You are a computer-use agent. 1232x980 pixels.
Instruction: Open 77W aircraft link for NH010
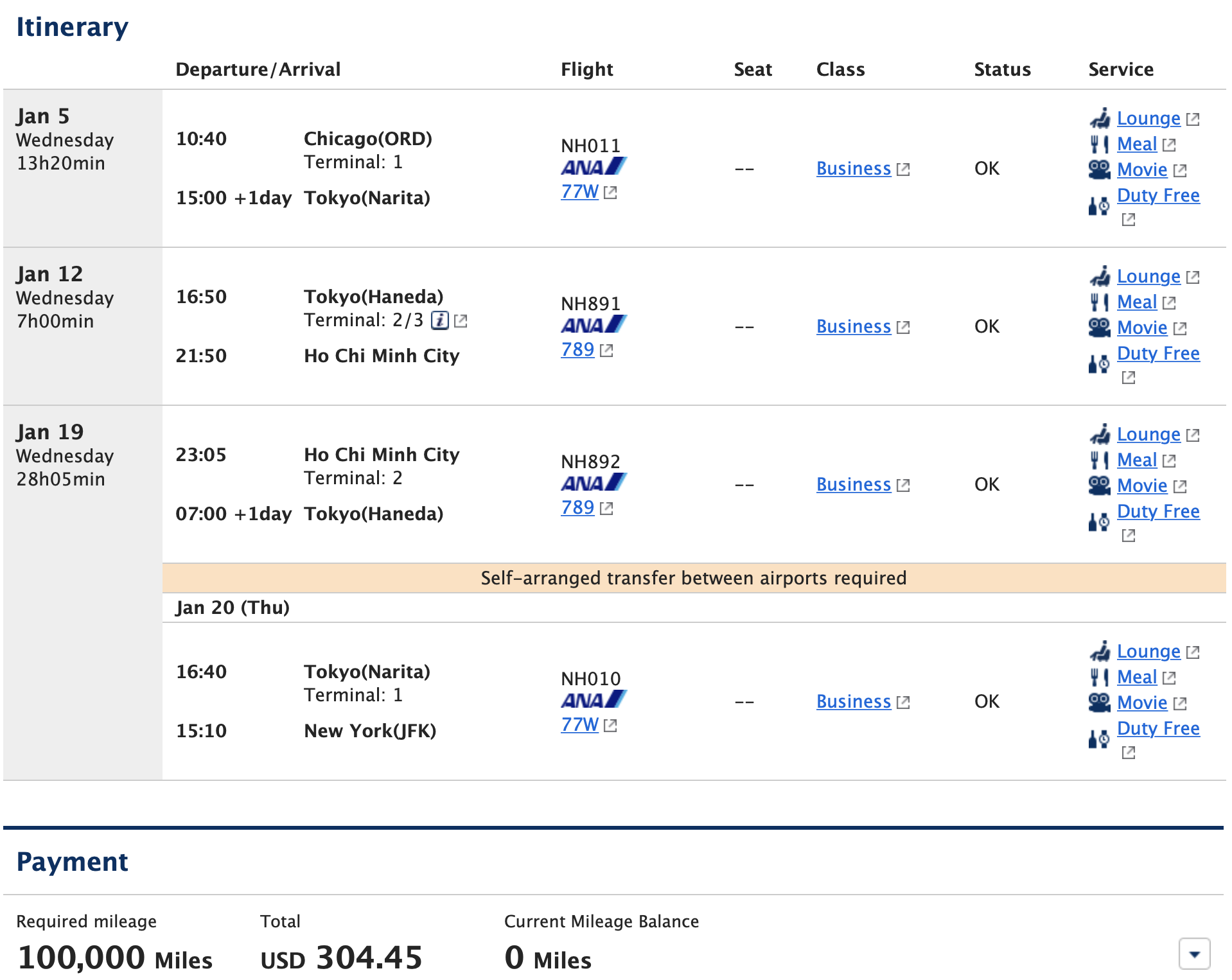[x=579, y=724]
